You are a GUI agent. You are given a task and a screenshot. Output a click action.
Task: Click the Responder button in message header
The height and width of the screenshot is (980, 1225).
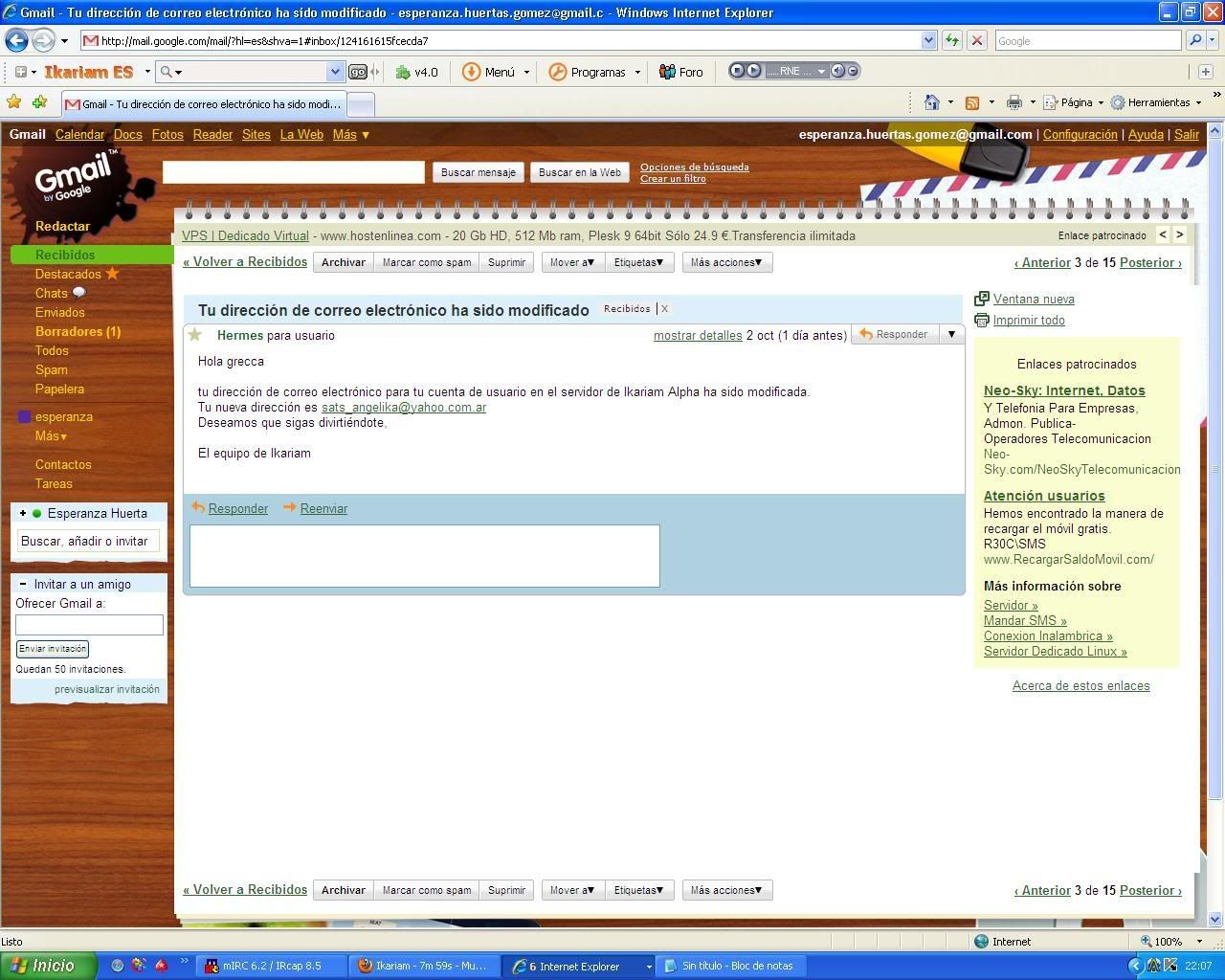click(894, 334)
